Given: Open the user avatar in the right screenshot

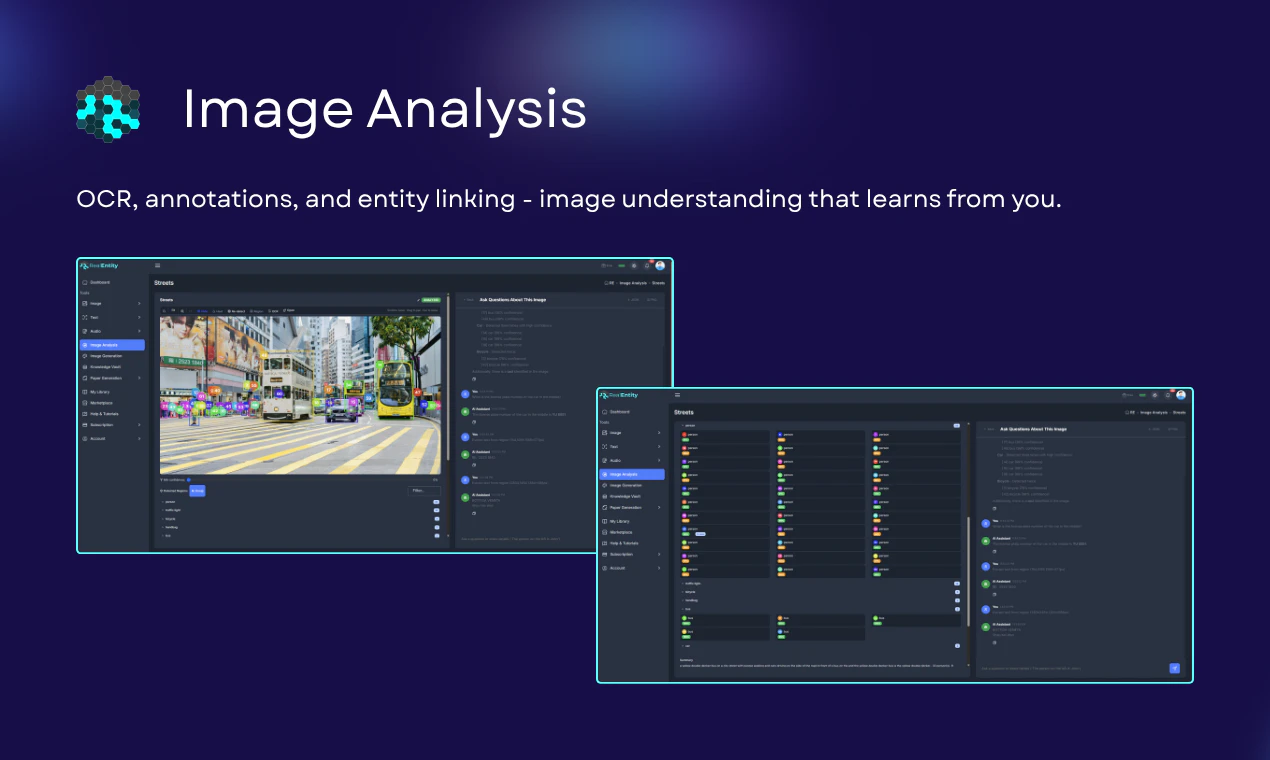Looking at the screenshot, I should pos(1181,395).
